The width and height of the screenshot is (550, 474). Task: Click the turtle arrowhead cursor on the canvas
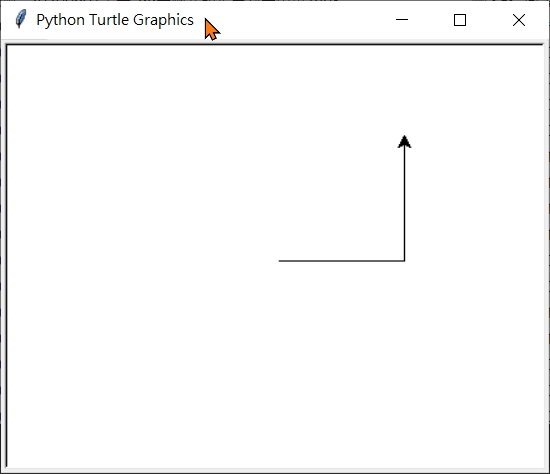point(404,142)
